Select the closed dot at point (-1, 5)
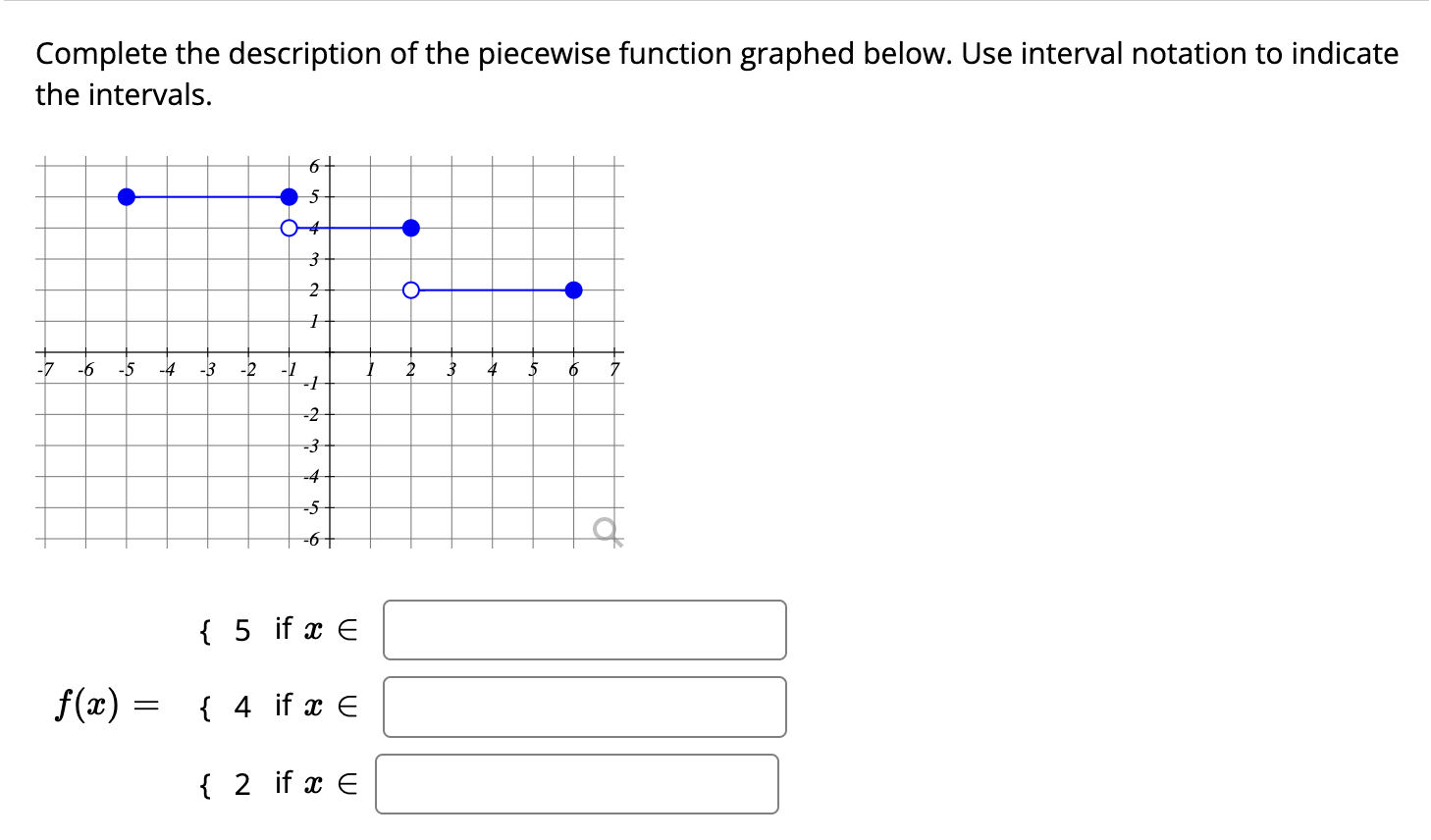Screen dimensions: 1431x840 pyautogui.click(x=288, y=196)
